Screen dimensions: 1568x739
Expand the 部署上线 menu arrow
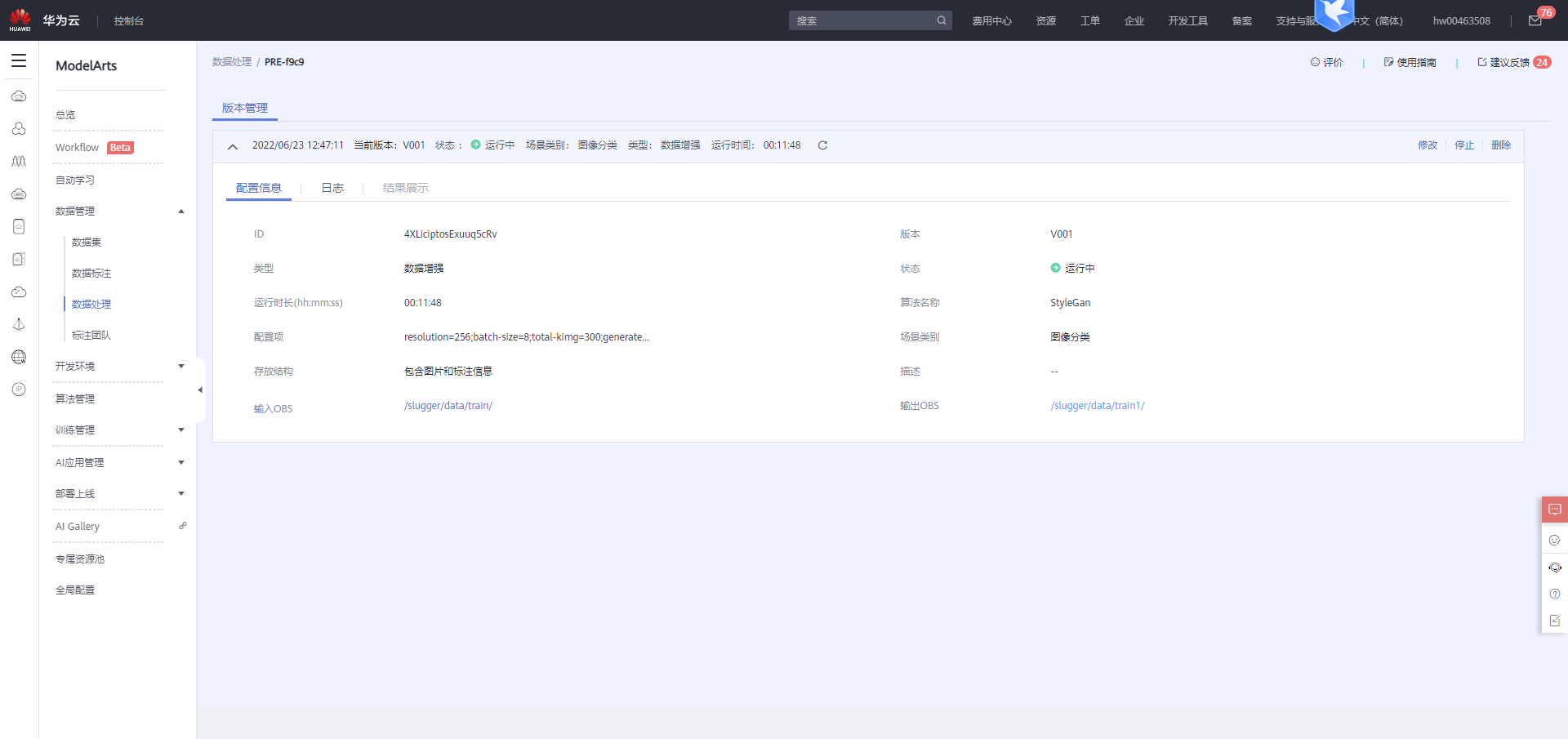coord(181,493)
